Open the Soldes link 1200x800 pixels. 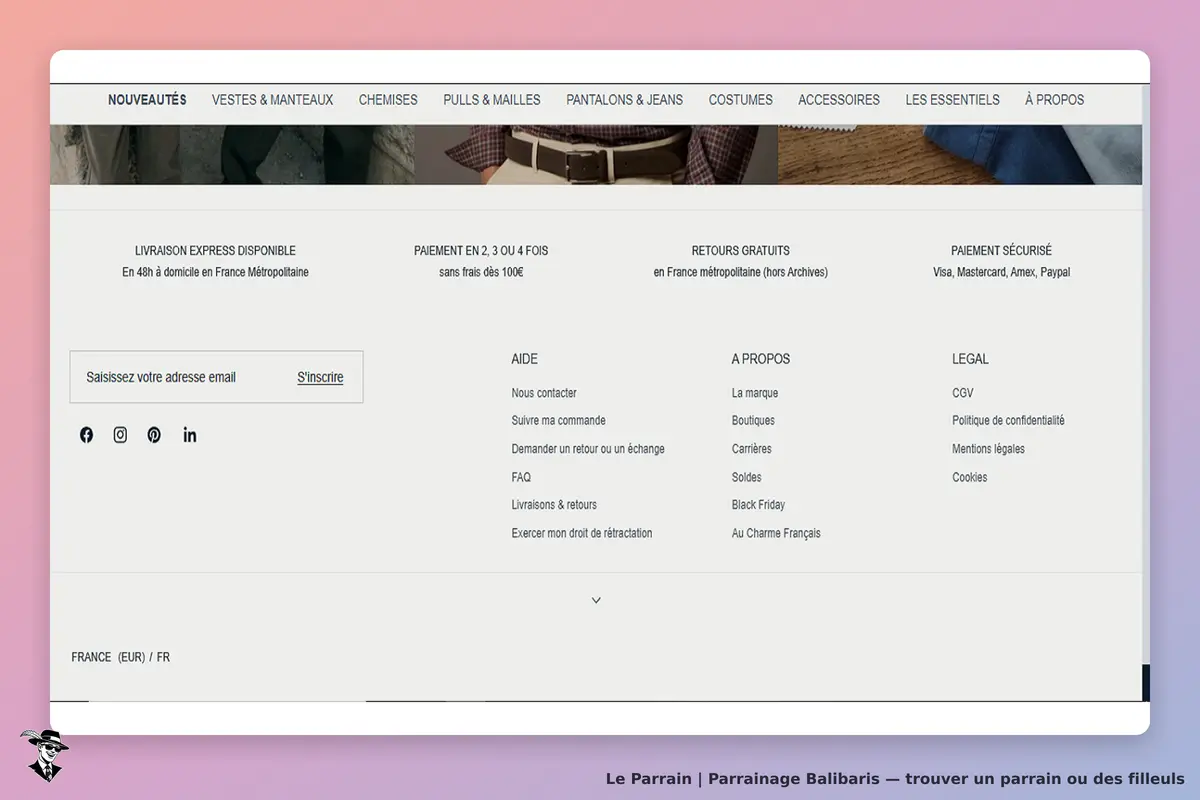tap(747, 477)
